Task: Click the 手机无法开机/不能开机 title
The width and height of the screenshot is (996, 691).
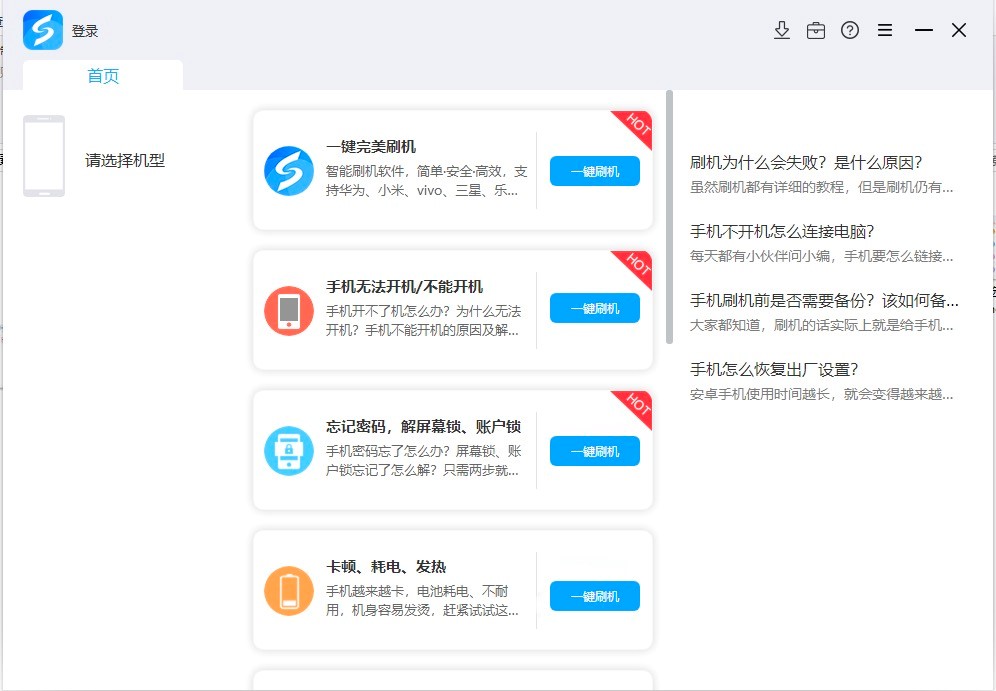Action: 405,286
